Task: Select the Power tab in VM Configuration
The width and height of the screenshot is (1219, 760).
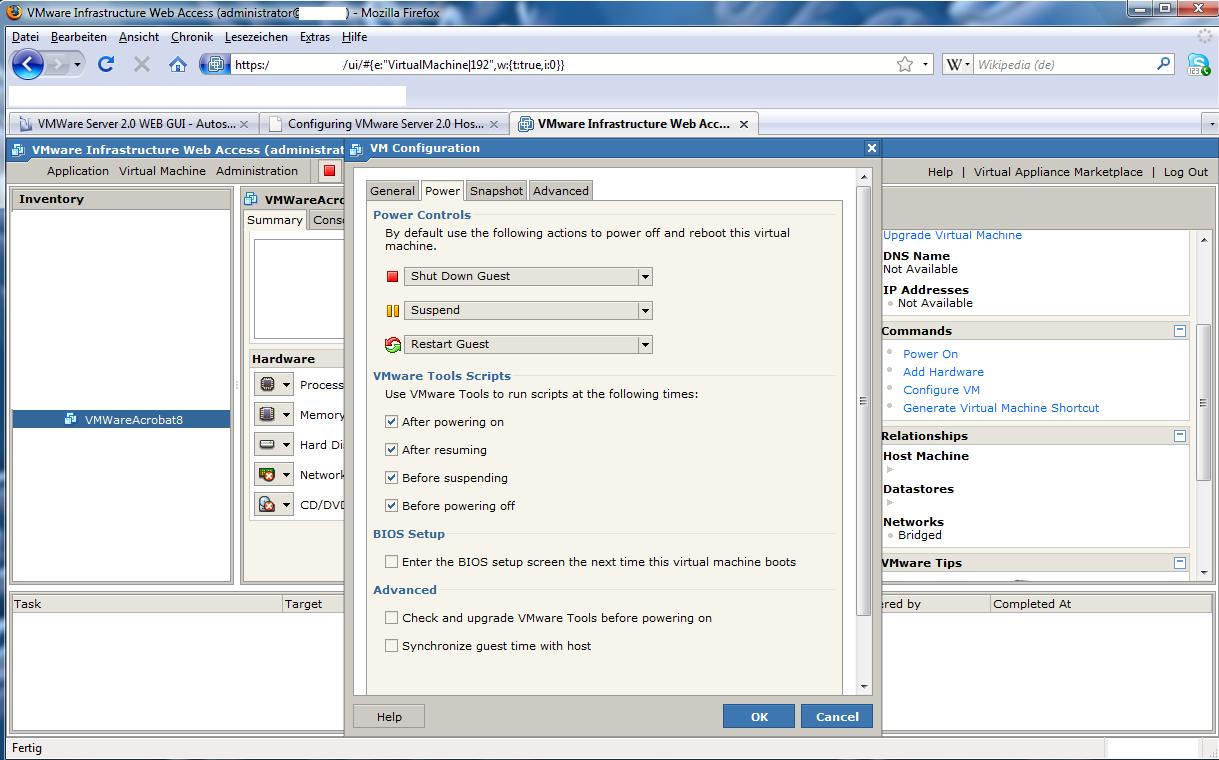Action: (x=442, y=190)
